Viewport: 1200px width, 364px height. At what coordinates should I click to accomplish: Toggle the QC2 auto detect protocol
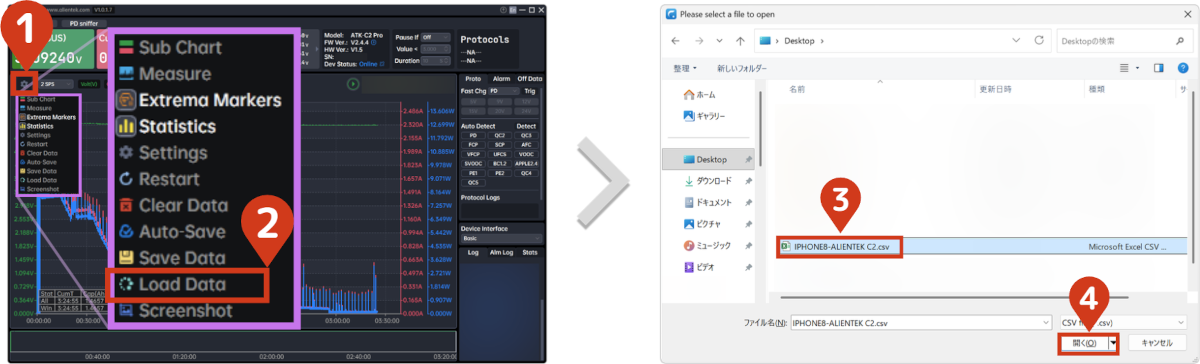[x=500, y=135]
